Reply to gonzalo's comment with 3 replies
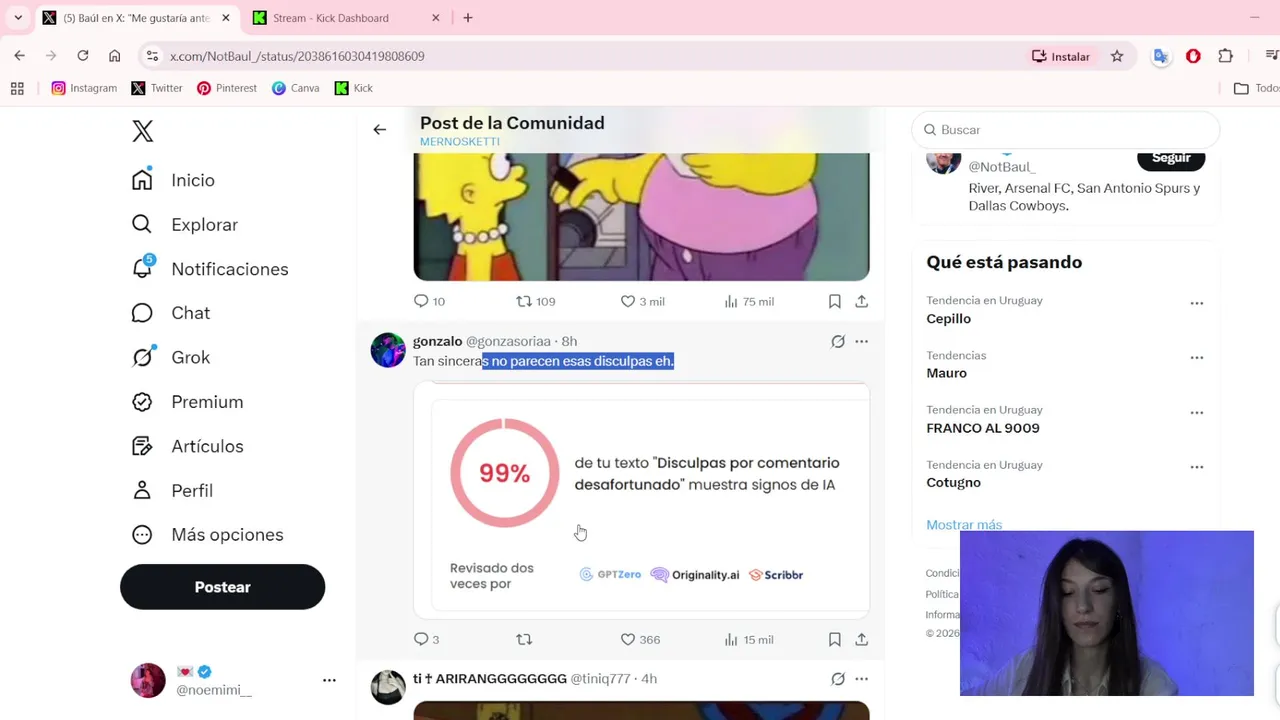Screen dimensions: 1280x720 pyautogui.click(x=426, y=639)
